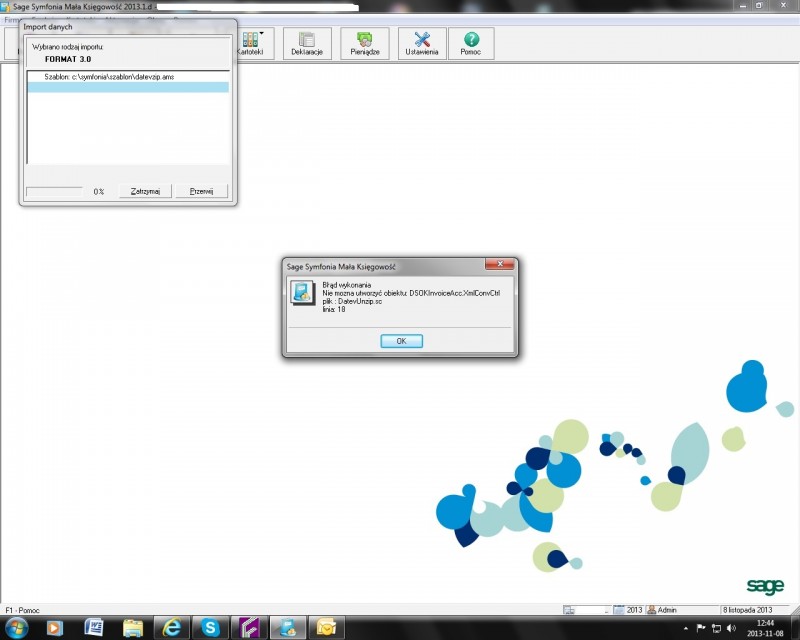The width and height of the screenshot is (800, 640).
Task: Open the purple F application on taskbar
Action: tap(249, 628)
